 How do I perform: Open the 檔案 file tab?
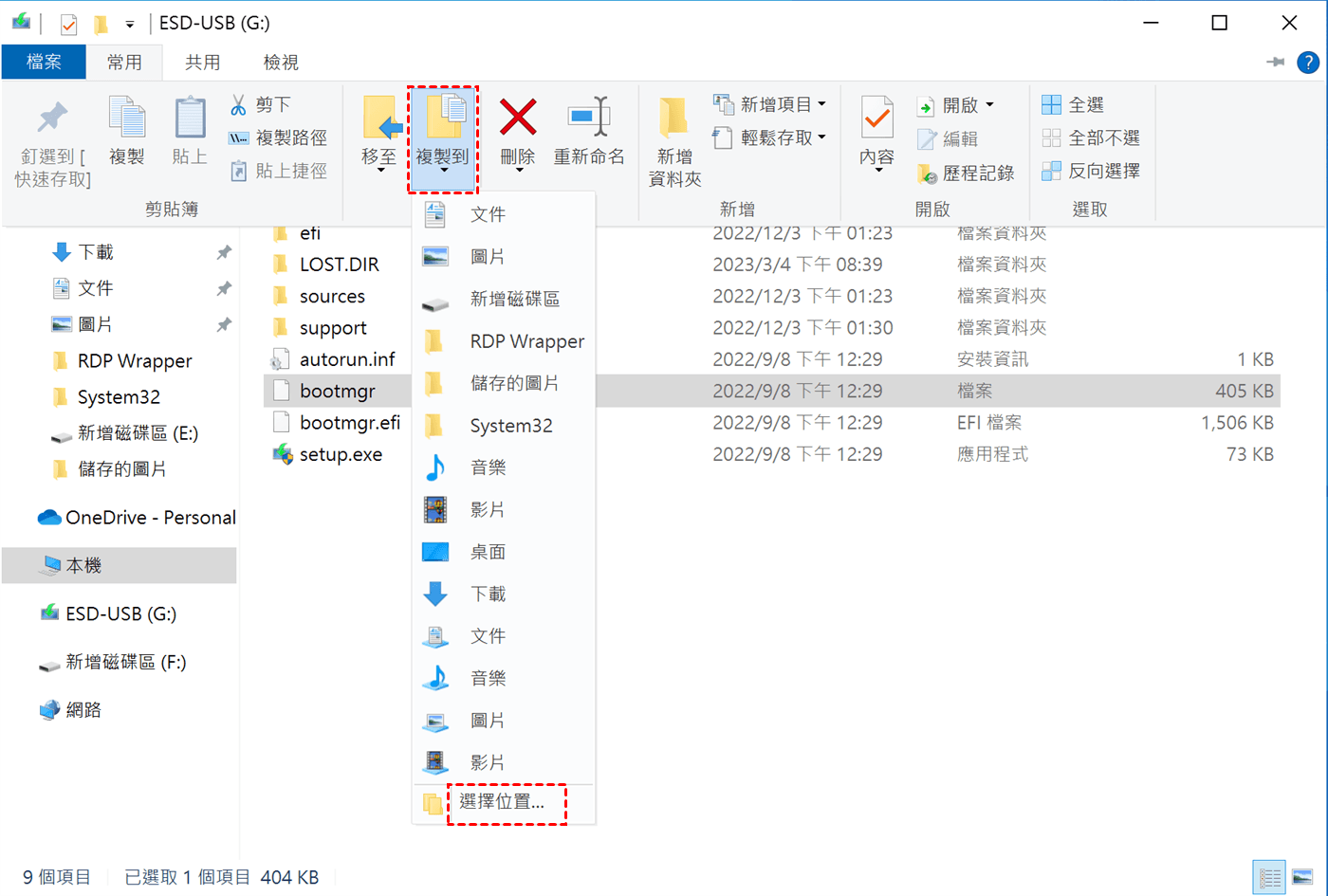pyautogui.click(x=44, y=63)
